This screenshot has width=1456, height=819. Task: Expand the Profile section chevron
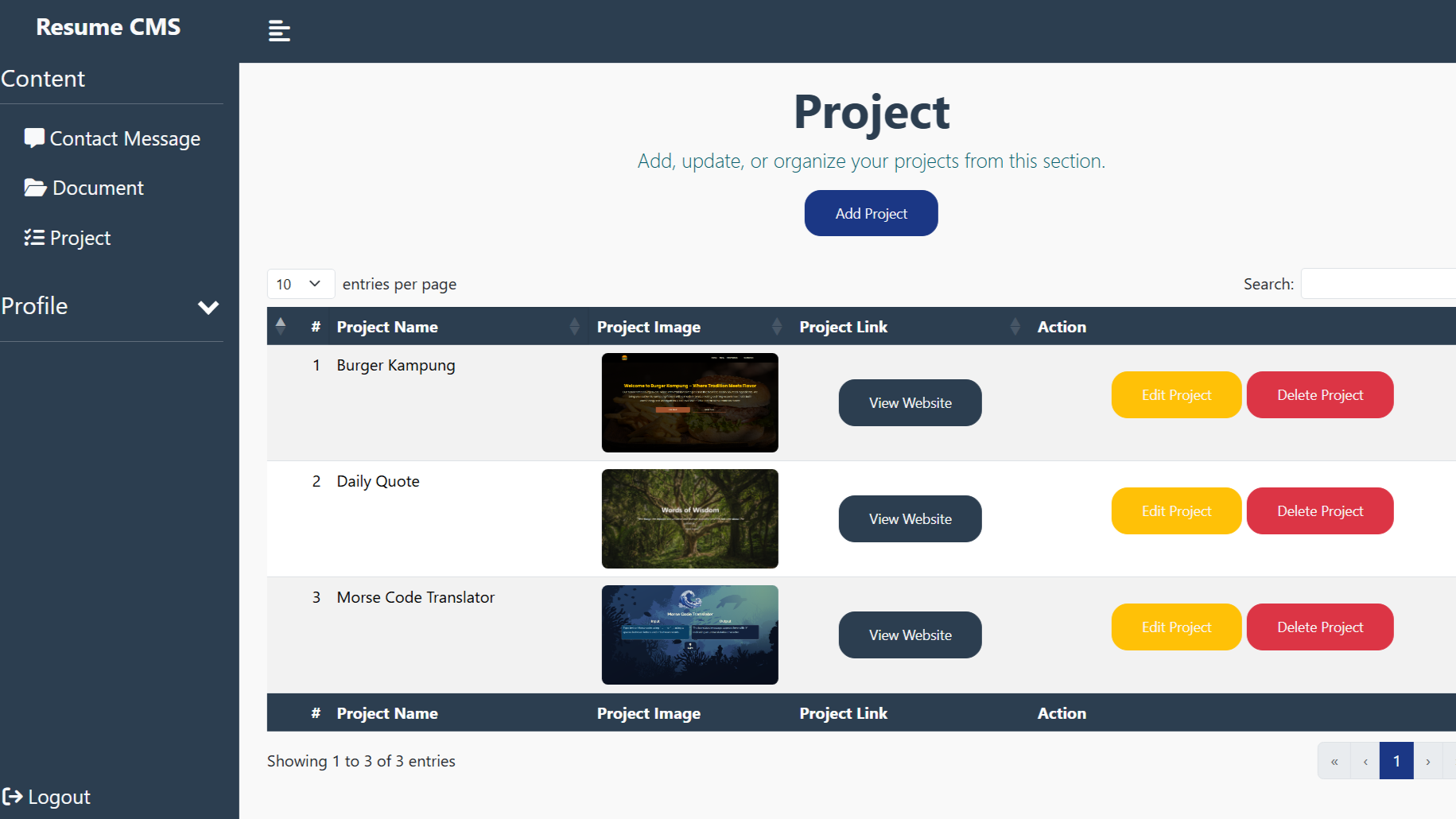point(208,307)
